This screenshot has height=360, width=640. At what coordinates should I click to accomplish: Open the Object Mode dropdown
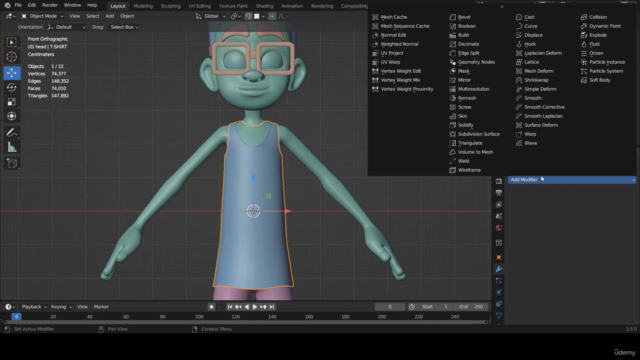click(42, 16)
